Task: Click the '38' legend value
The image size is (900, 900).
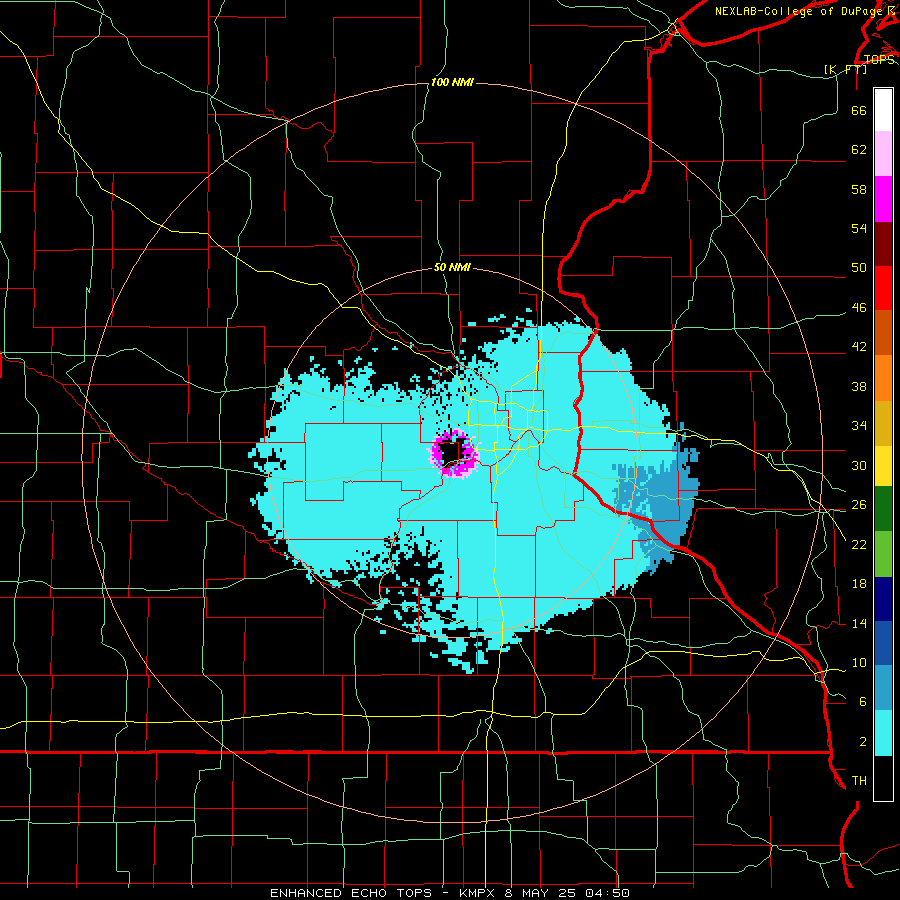Action: [x=859, y=387]
